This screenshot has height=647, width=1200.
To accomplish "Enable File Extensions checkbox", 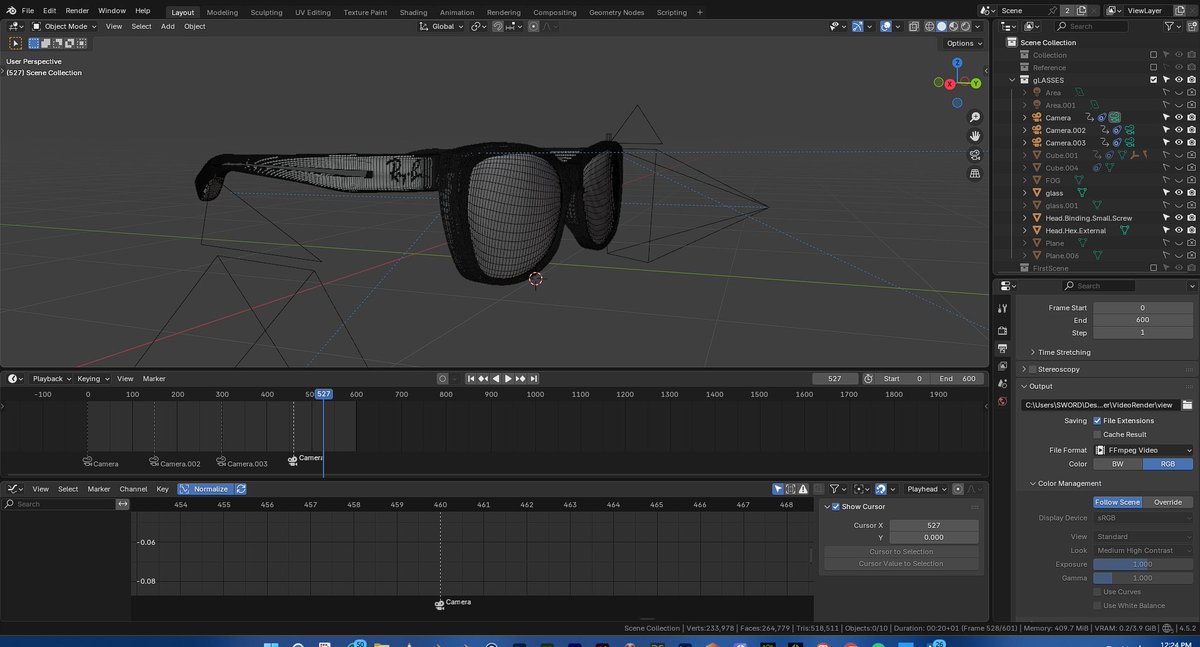I will pyautogui.click(x=1097, y=421).
